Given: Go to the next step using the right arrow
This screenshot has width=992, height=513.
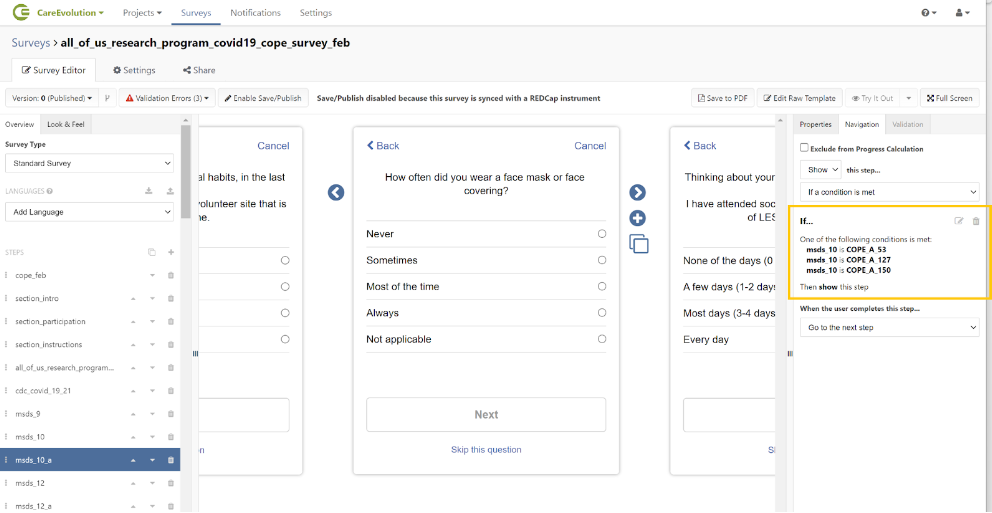Looking at the screenshot, I should [637, 192].
